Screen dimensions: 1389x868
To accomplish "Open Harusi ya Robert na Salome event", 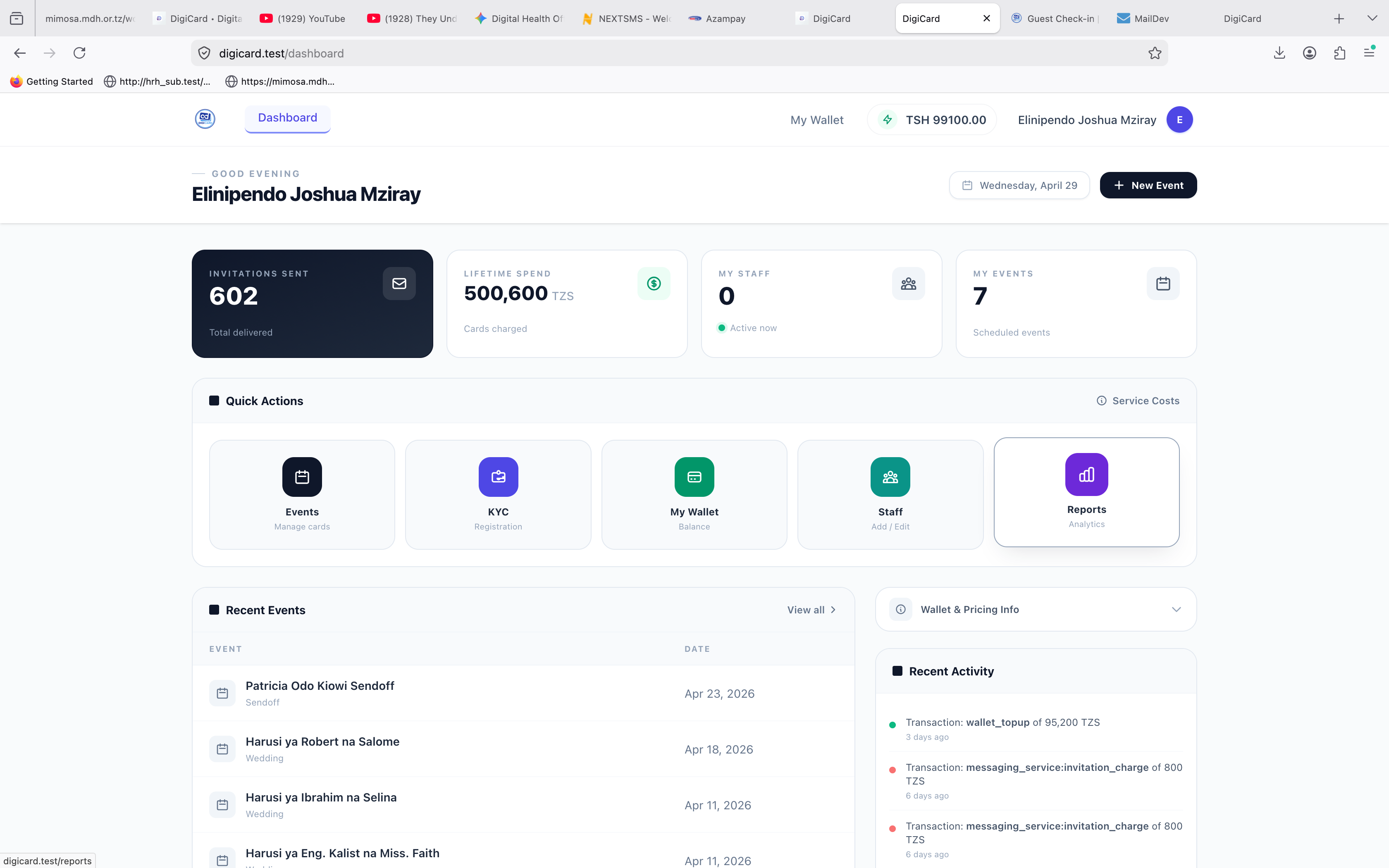I will click(x=322, y=742).
